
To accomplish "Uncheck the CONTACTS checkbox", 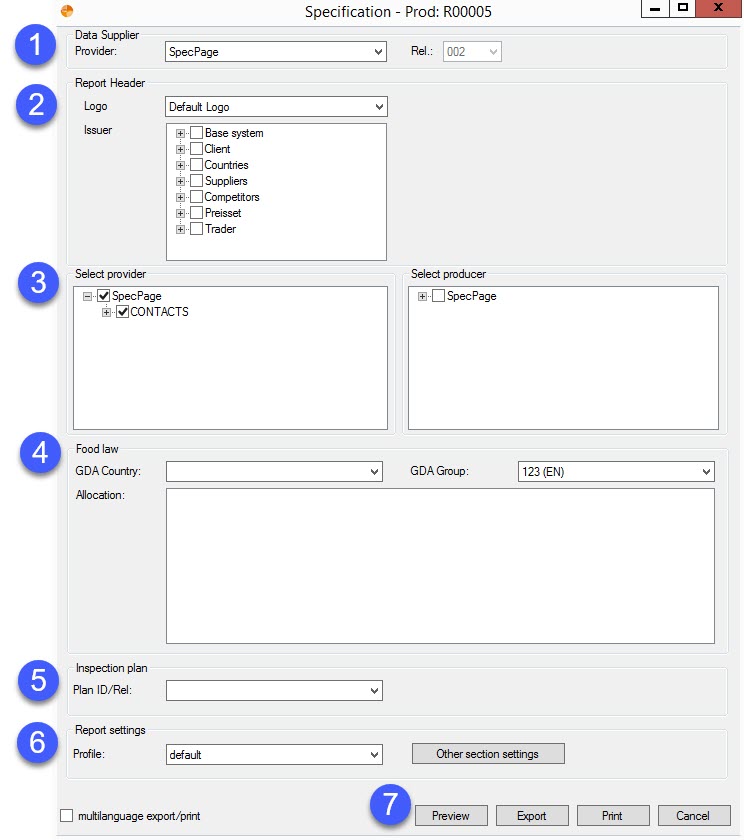I will (x=123, y=312).
